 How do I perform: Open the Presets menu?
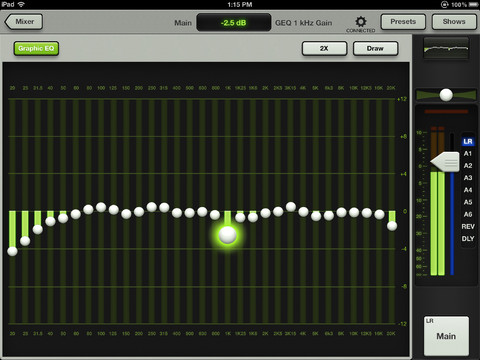403,22
